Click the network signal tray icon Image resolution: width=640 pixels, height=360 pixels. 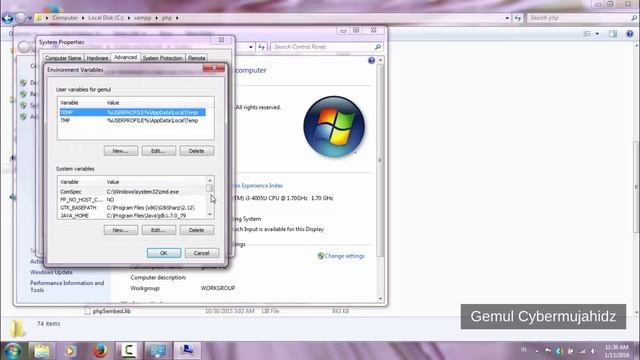[x=582, y=351]
